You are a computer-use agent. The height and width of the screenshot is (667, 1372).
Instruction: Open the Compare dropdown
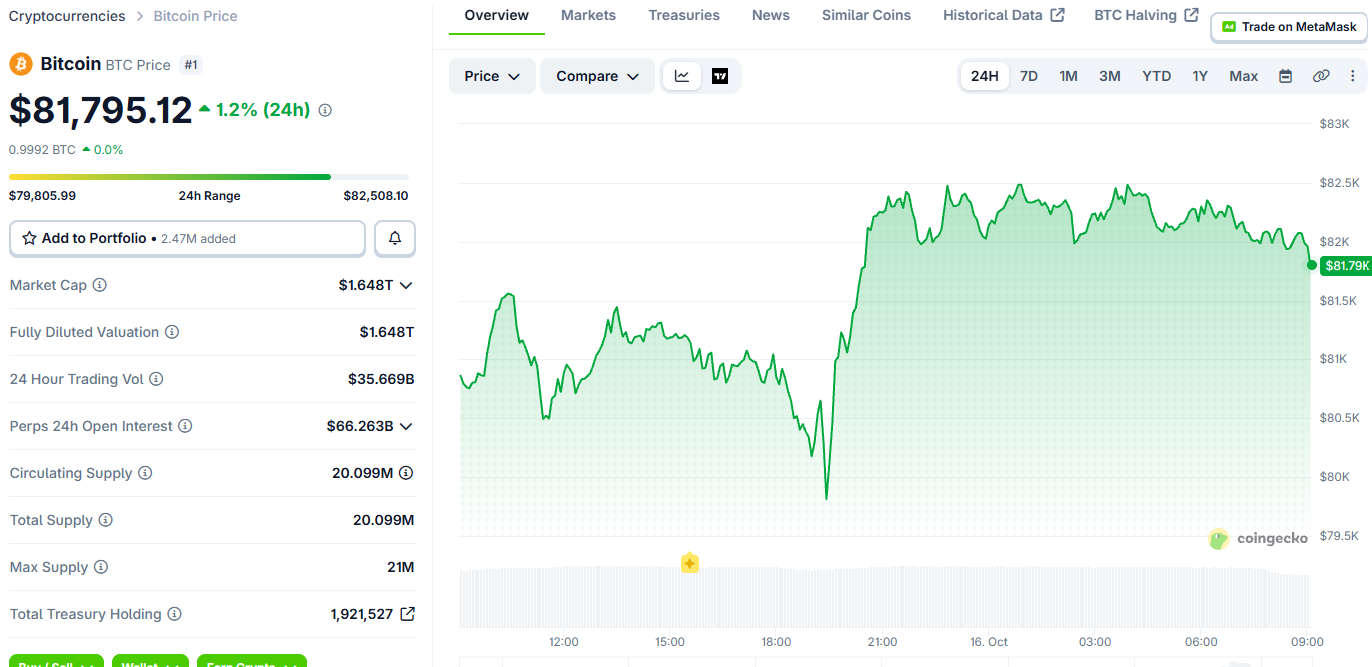(x=597, y=76)
